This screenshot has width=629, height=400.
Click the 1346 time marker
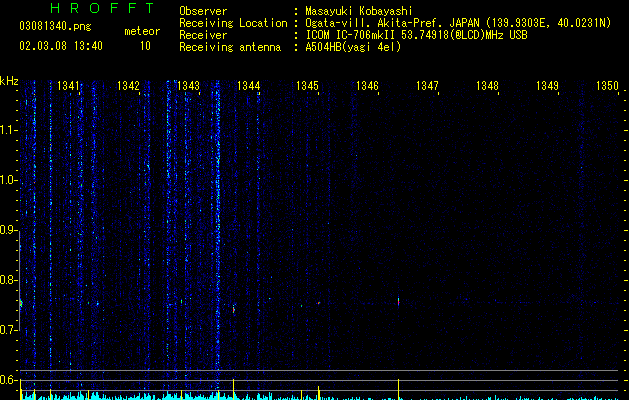367,86
